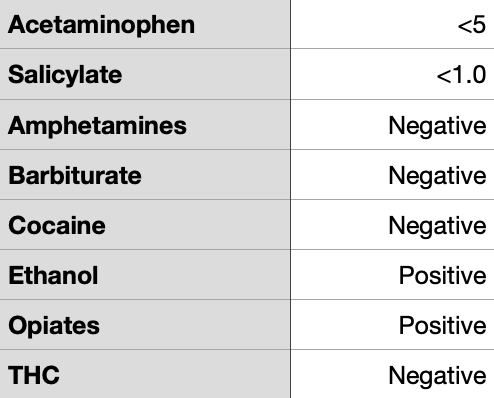Image resolution: width=494 pixels, height=398 pixels.
Task: Click empty gray area in Ethanol row
Action: pos(193,275)
